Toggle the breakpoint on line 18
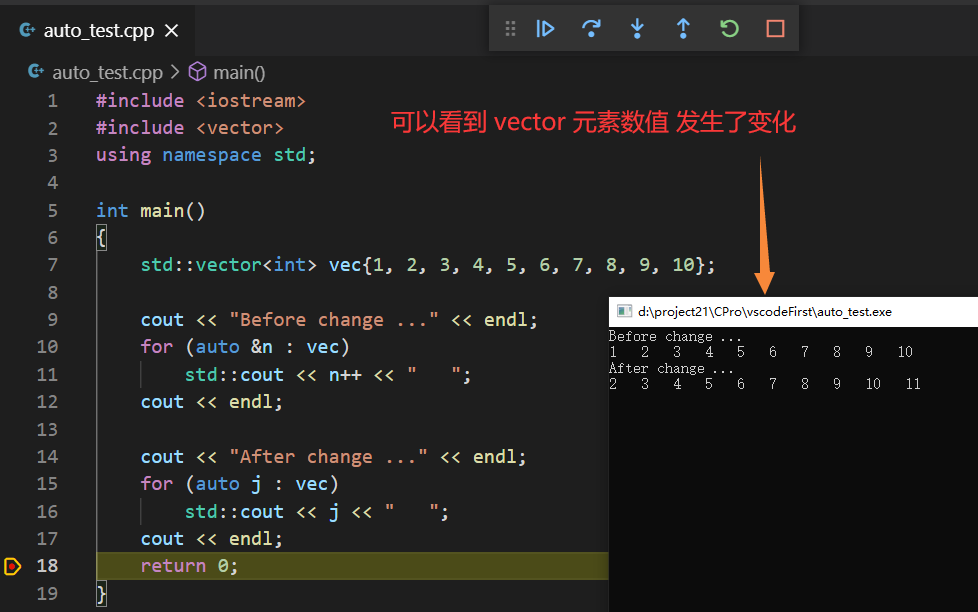This screenshot has height=612, width=978. tap(12, 566)
